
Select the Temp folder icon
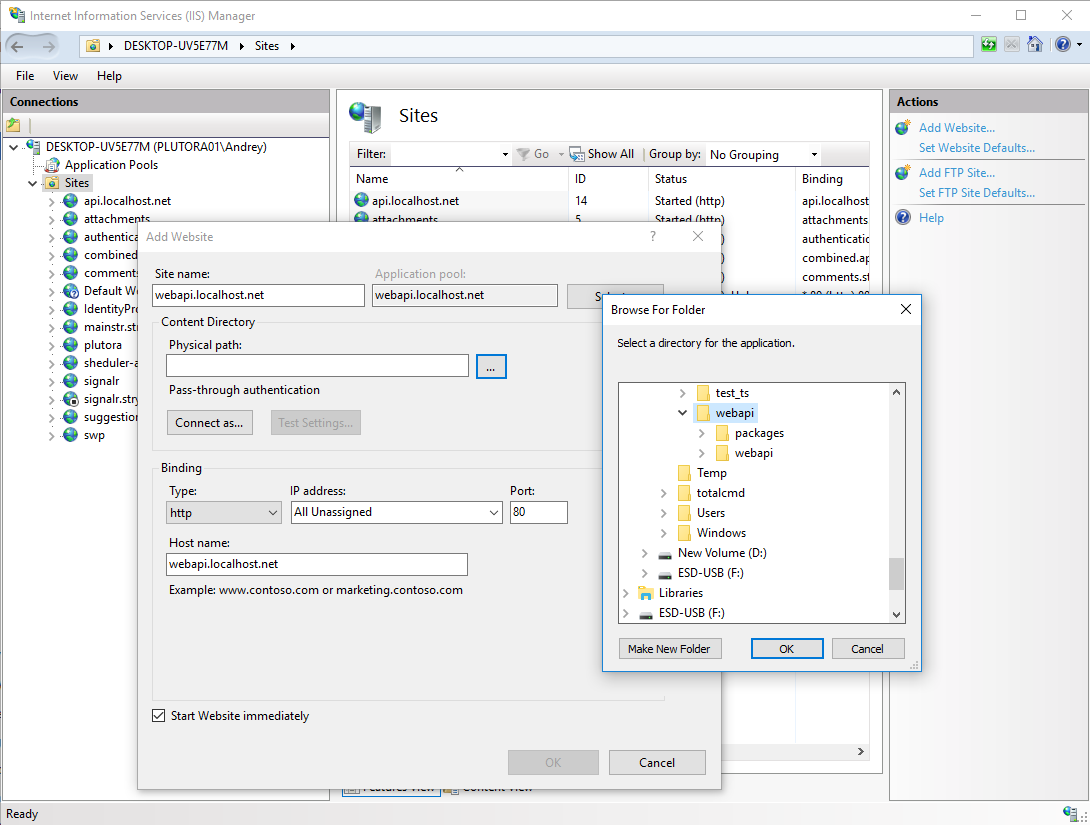coord(684,473)
